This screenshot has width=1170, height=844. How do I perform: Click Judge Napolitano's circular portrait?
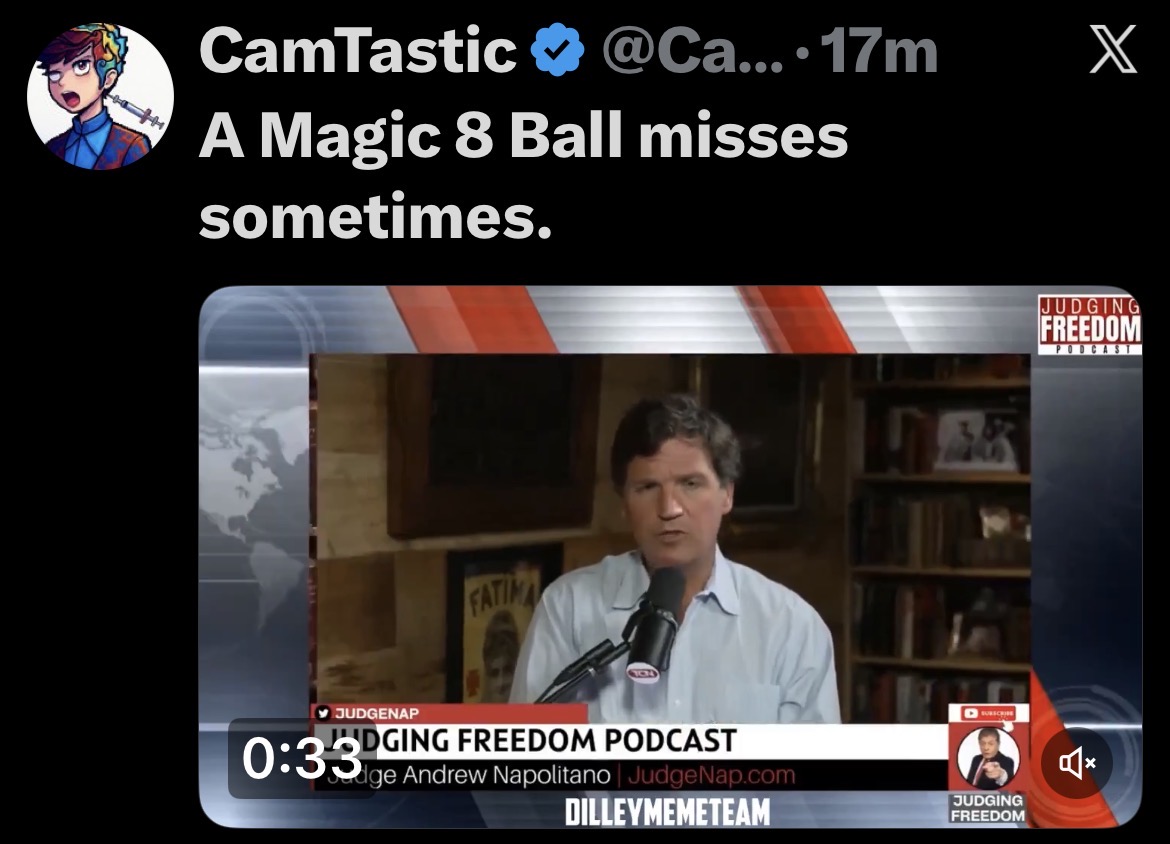pyautogui.click(x=988, y=758)
